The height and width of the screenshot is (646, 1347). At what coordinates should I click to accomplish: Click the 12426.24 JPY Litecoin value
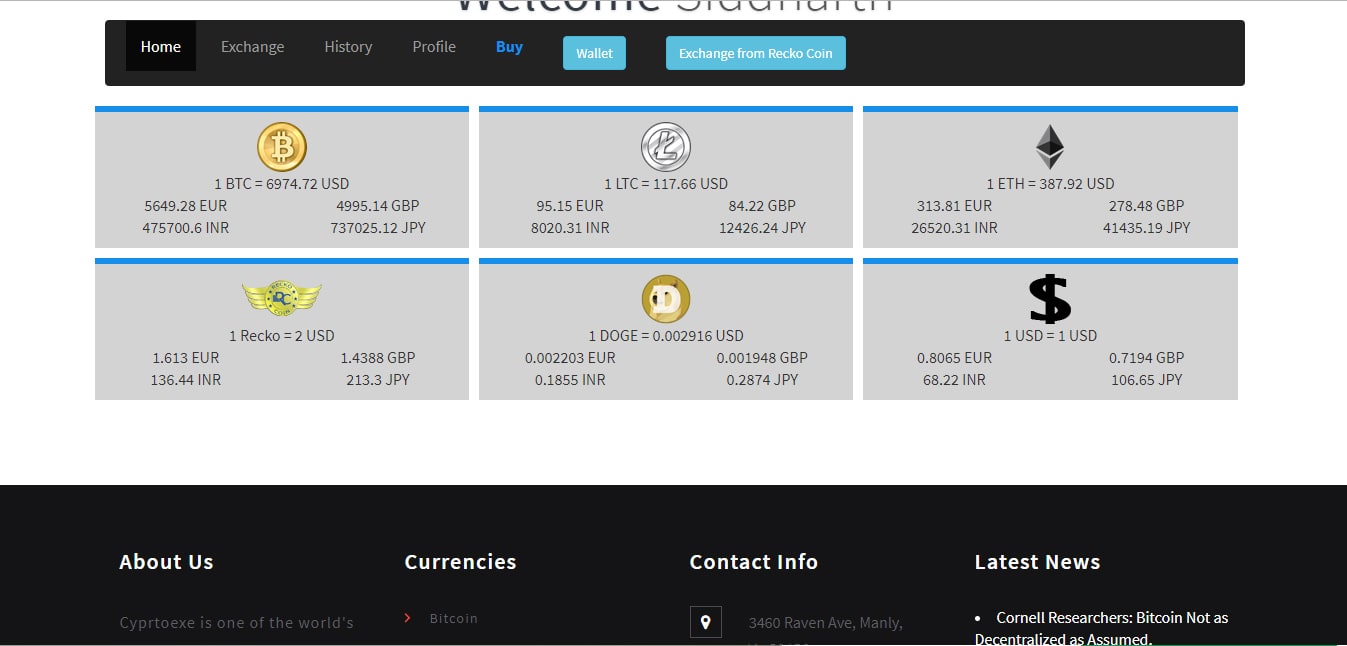(x=762, y=228)
